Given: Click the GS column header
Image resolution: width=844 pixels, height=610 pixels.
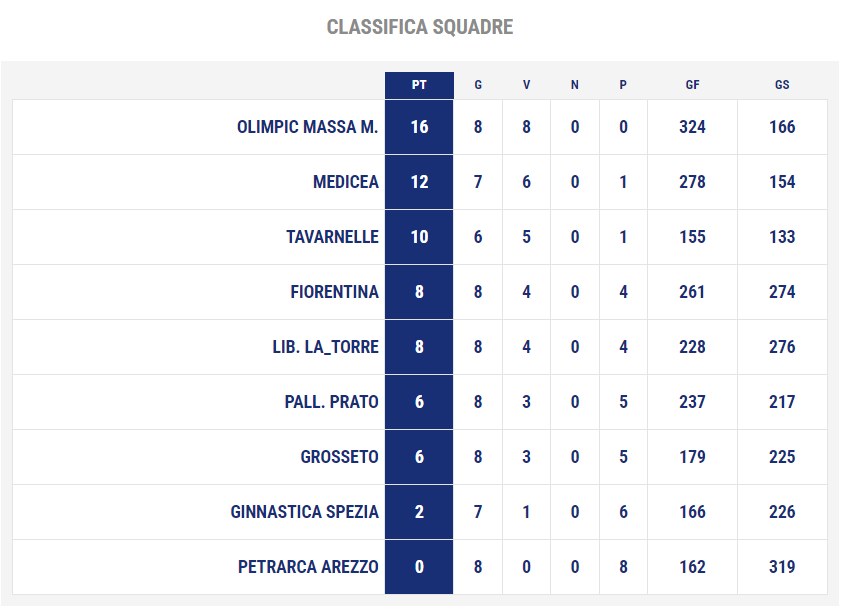Looking at the screenshot, I should [782, 85].
